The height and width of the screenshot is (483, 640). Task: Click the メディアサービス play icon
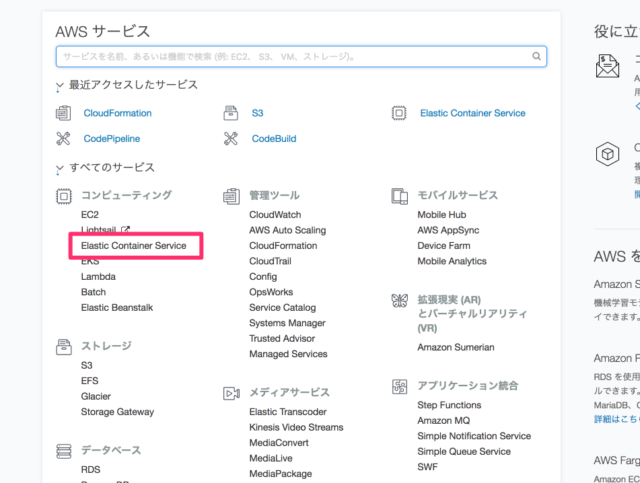point(232,393)
